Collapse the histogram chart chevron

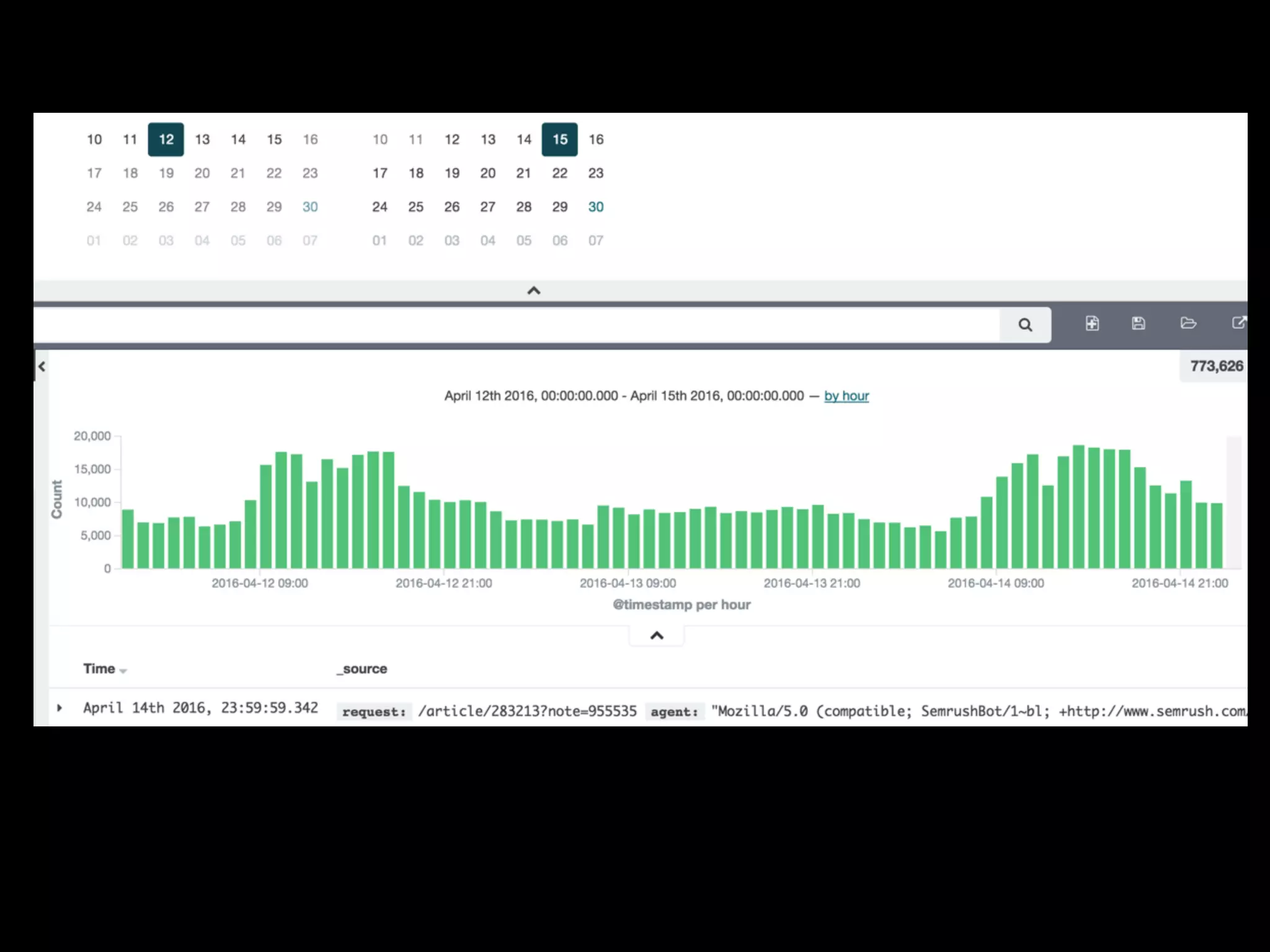[657, 635]
